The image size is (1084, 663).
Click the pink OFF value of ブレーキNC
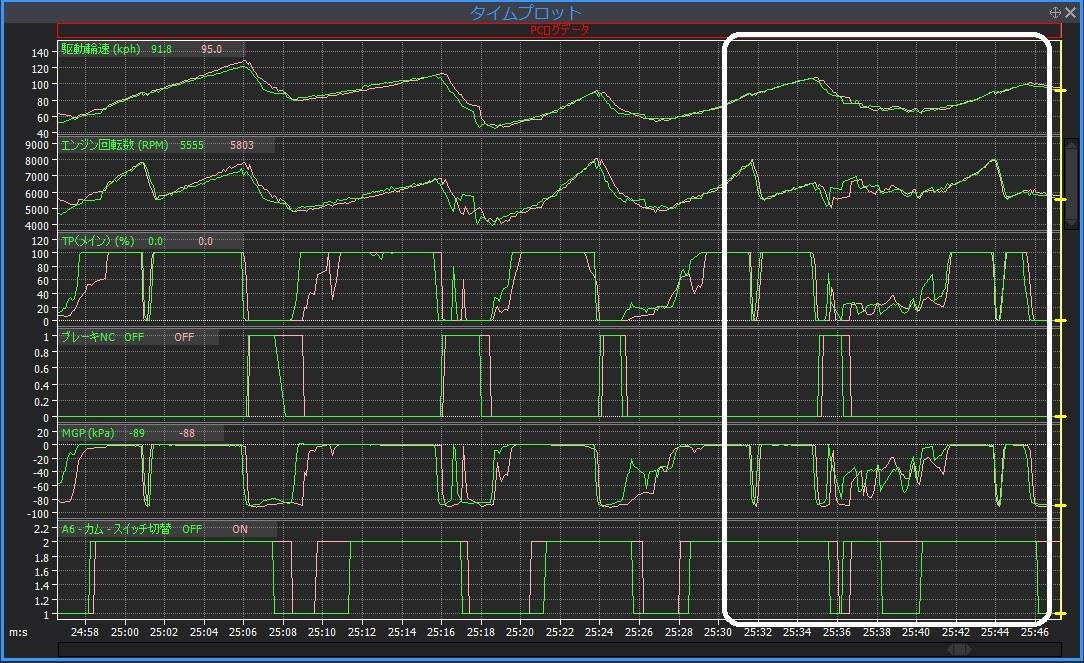pyautogui.click(x=184, y=337)
